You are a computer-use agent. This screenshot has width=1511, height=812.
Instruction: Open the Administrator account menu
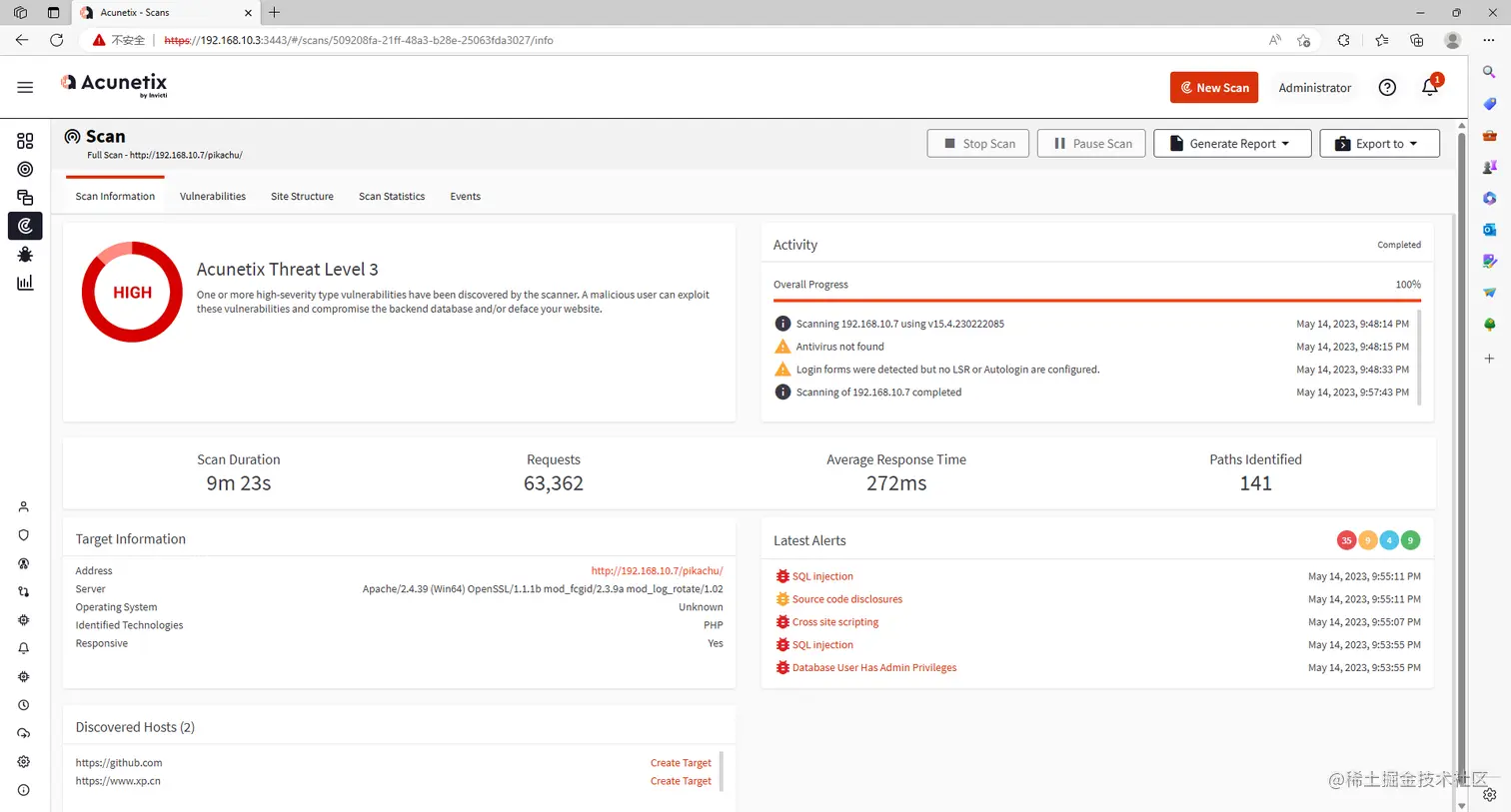click(1314, 87)
